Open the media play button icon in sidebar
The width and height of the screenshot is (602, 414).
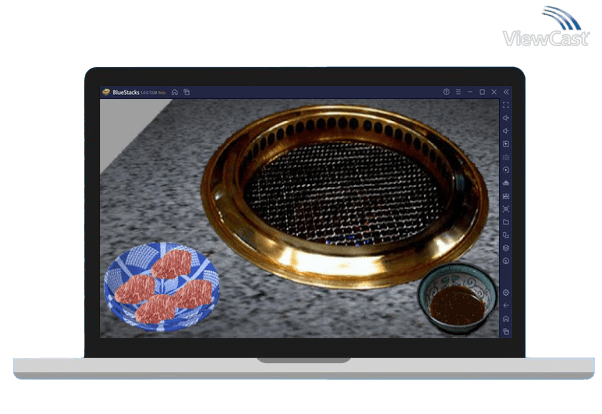tap(506, 144)
